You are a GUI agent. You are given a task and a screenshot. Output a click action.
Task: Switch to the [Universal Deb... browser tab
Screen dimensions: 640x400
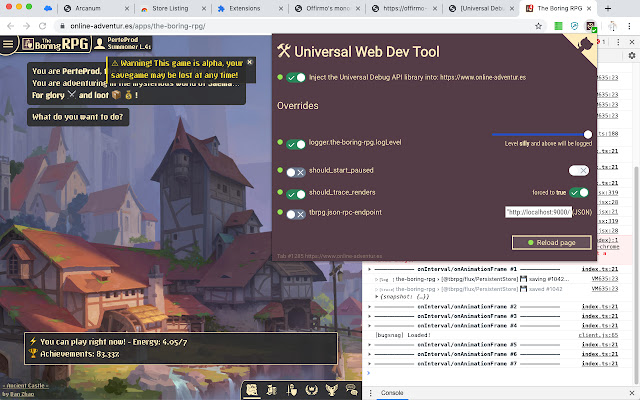pos(481,8)
